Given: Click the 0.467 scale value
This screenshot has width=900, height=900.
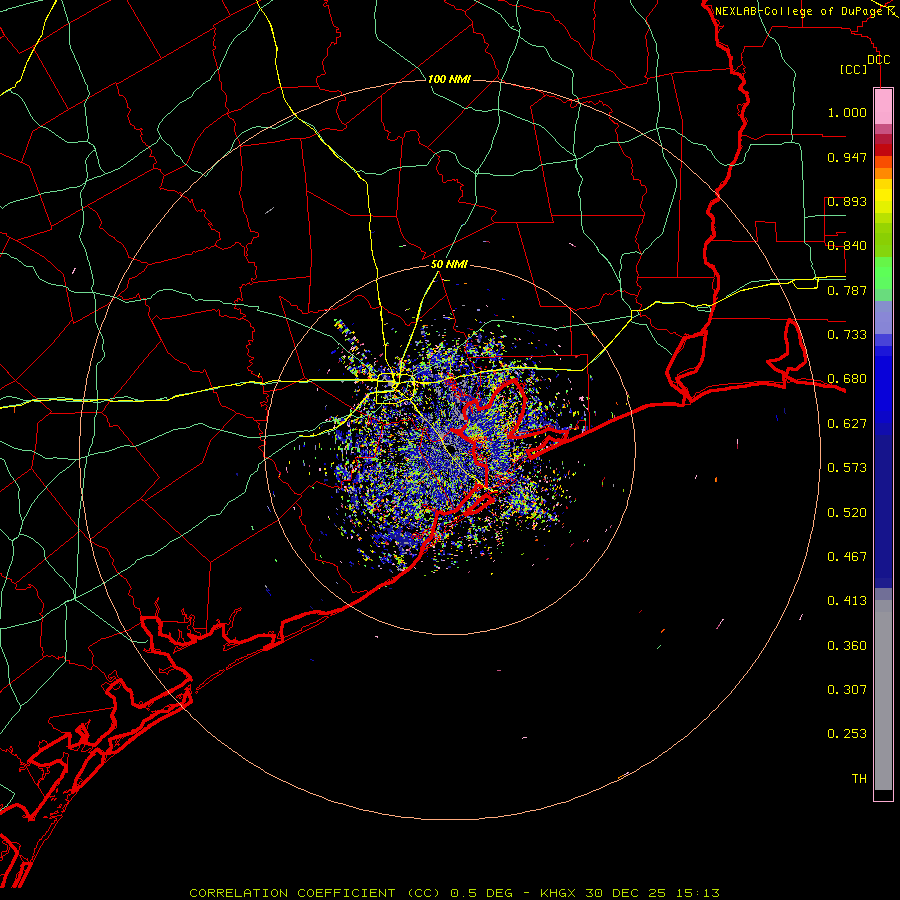Looking at the screenshot, I should click(x=847, y=556).
